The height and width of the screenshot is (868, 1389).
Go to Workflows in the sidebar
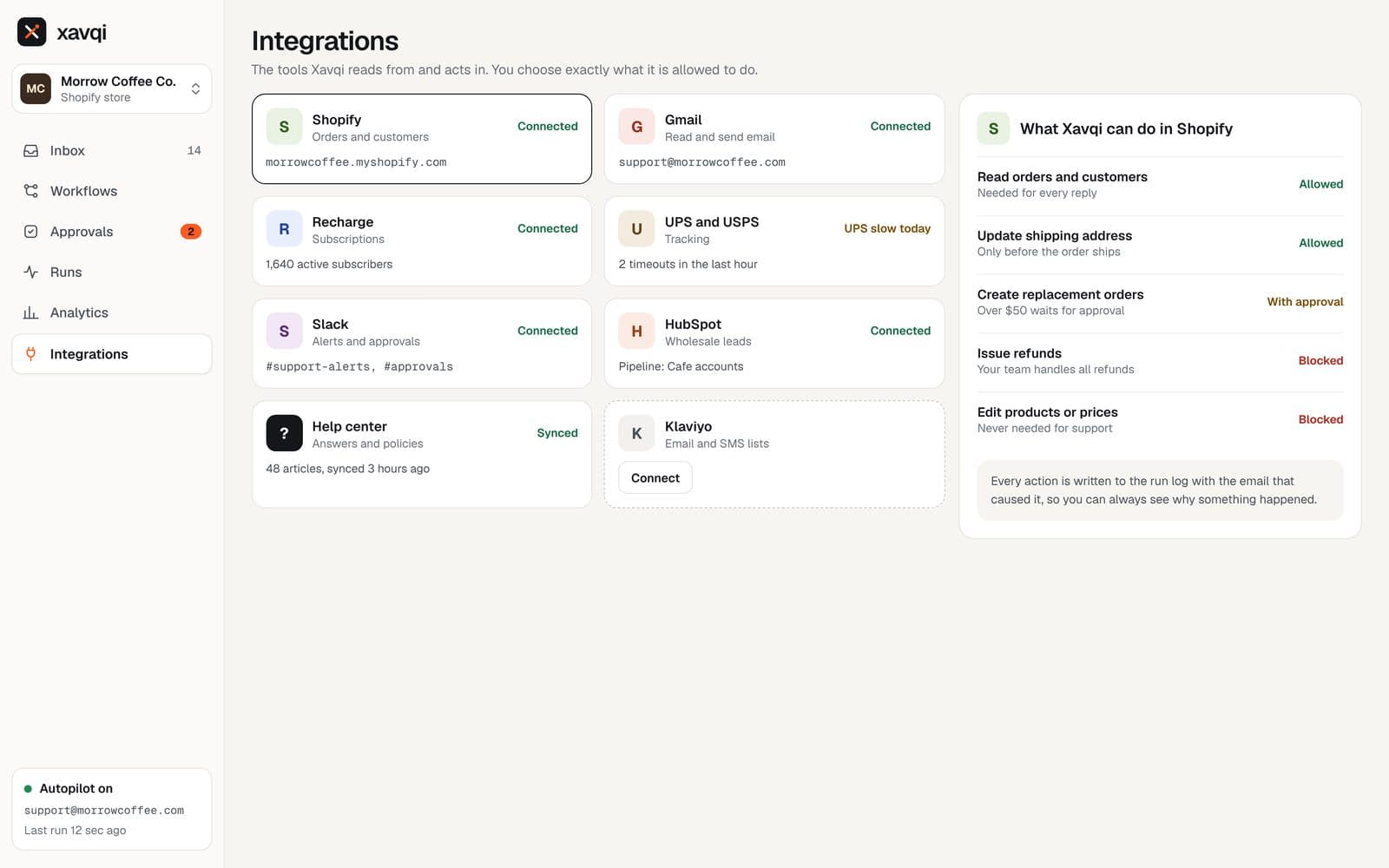tap(112, 191)
